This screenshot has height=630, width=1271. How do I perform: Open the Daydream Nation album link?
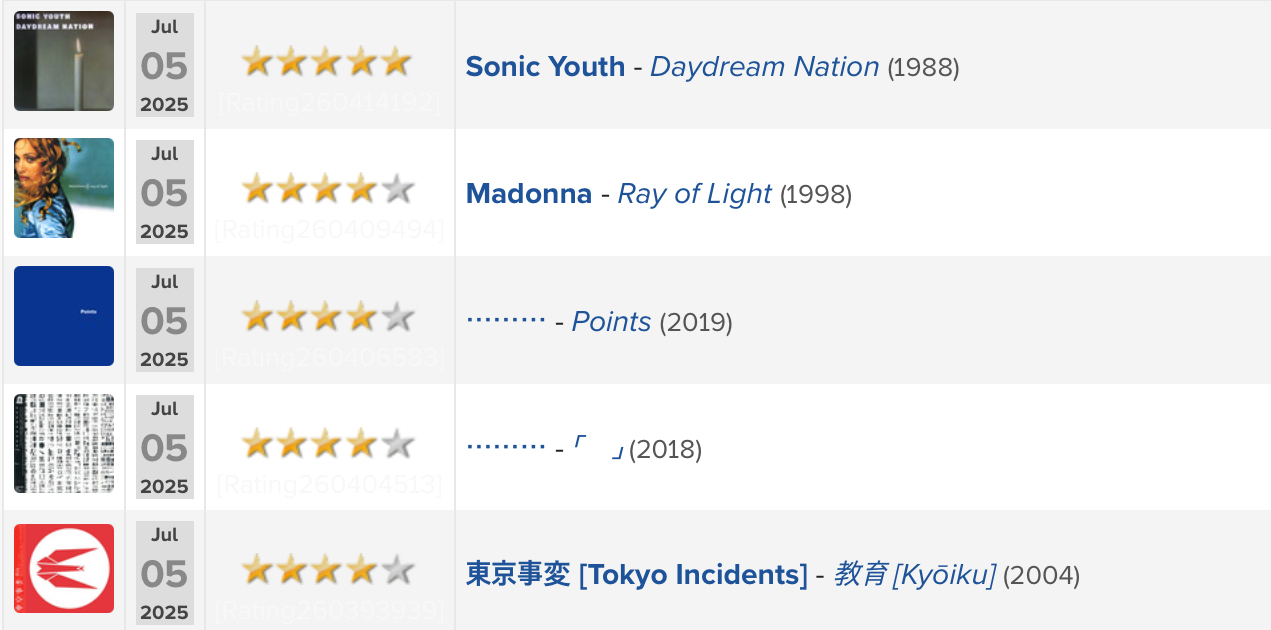coord(765,67)
